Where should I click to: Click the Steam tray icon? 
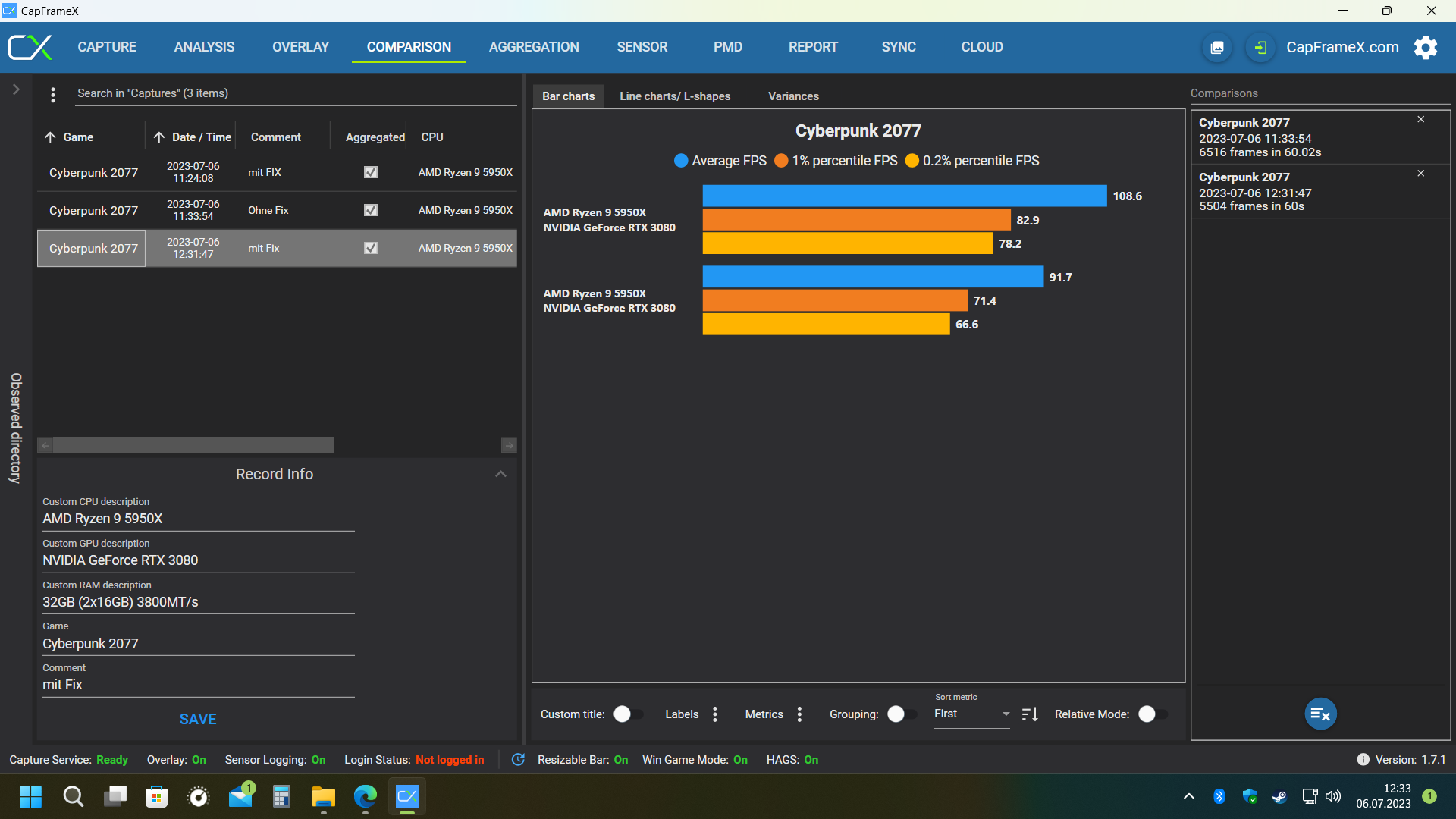point(1279,796)
